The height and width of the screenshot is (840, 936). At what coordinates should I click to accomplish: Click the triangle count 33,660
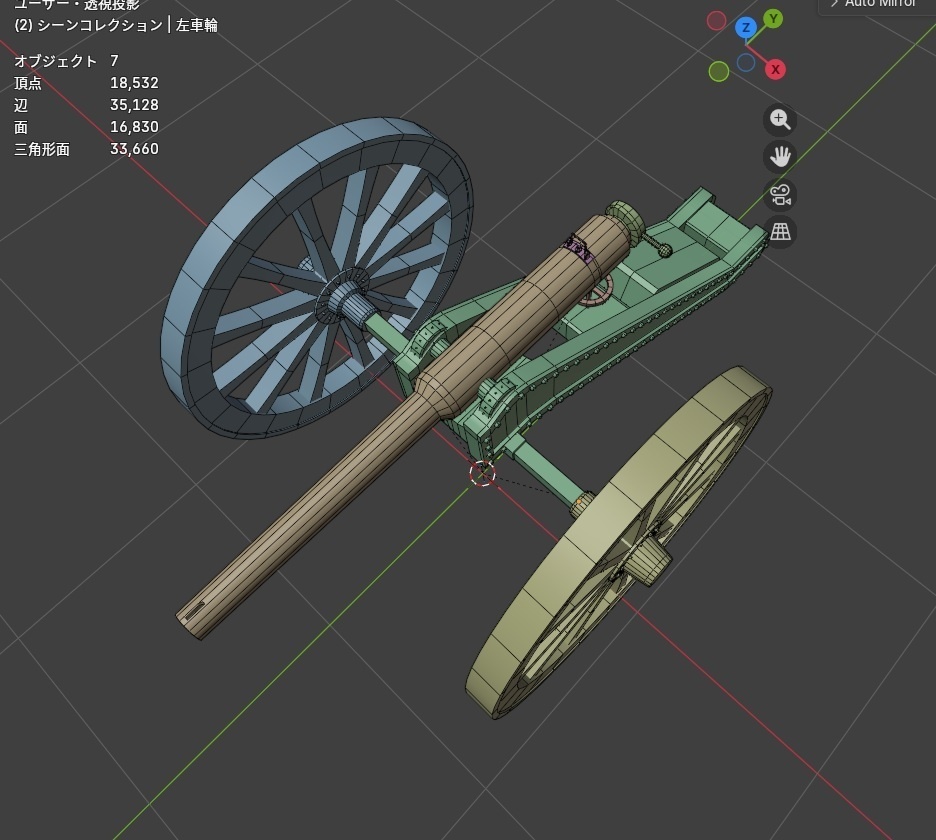pos(134,149)
